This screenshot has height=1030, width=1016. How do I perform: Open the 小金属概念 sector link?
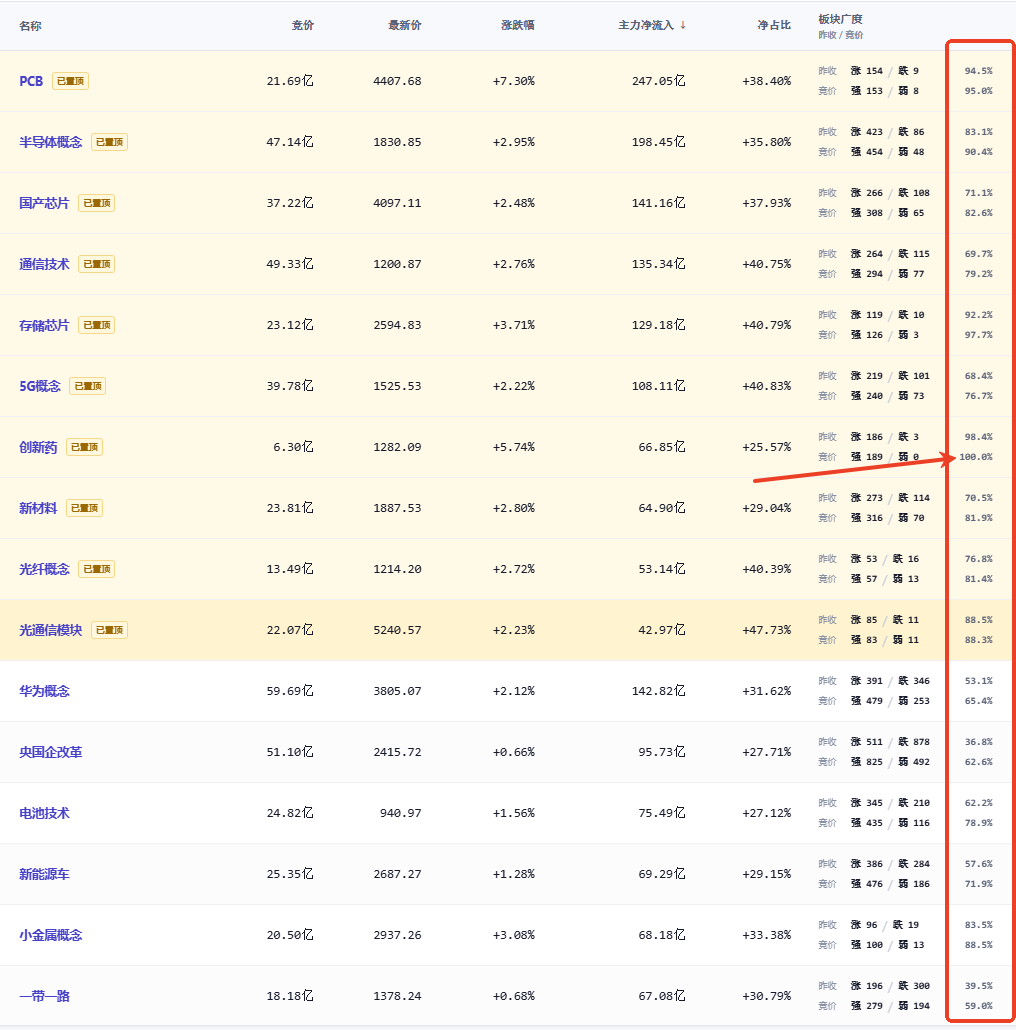click(x=51, y=935)
